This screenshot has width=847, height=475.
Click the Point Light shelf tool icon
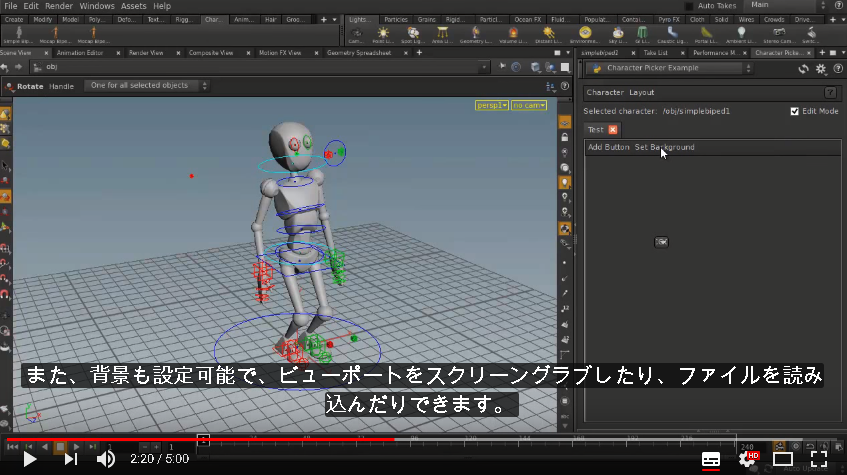(383, 33)
